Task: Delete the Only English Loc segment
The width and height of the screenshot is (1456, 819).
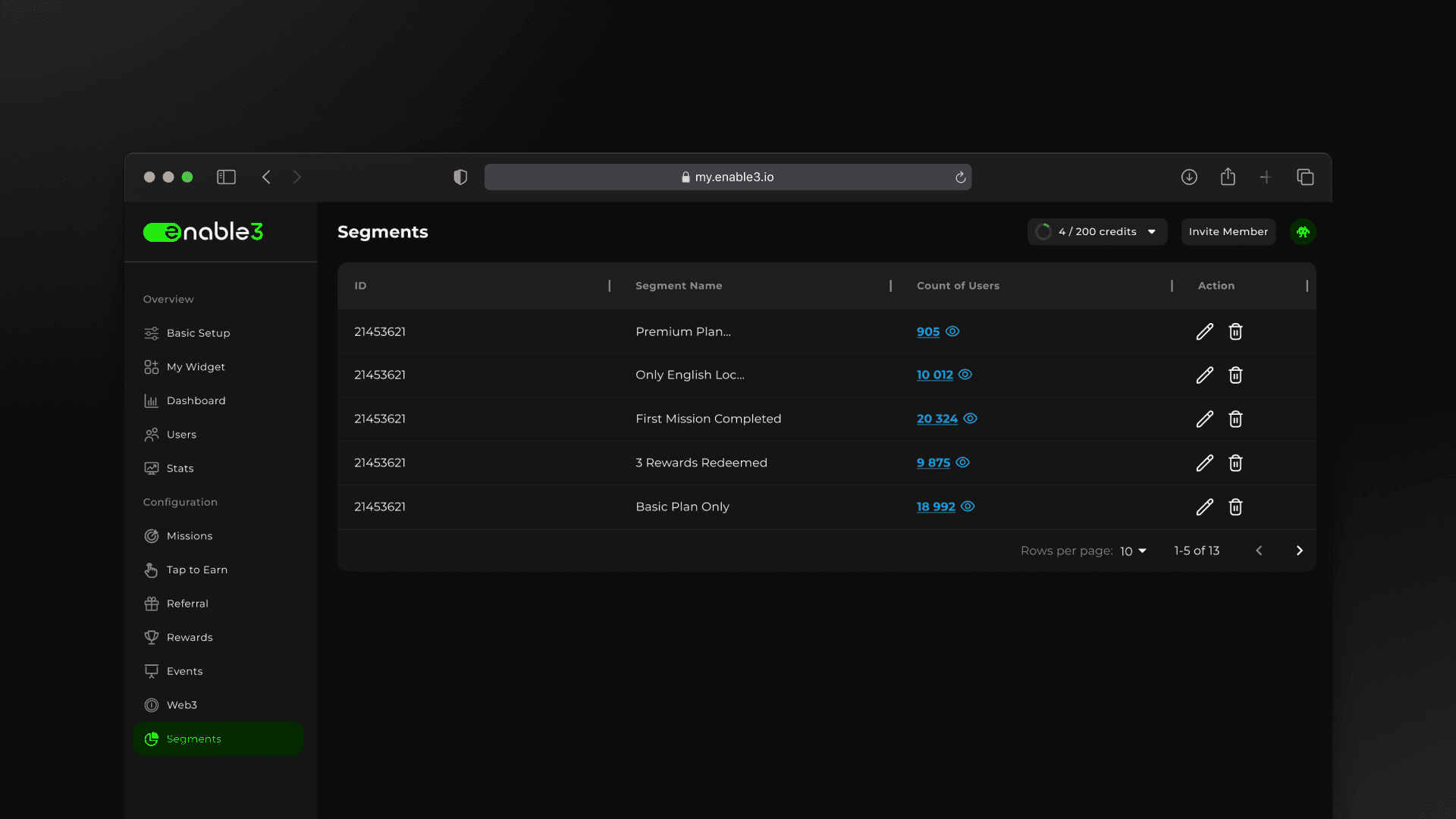Action: point(1235,375)
